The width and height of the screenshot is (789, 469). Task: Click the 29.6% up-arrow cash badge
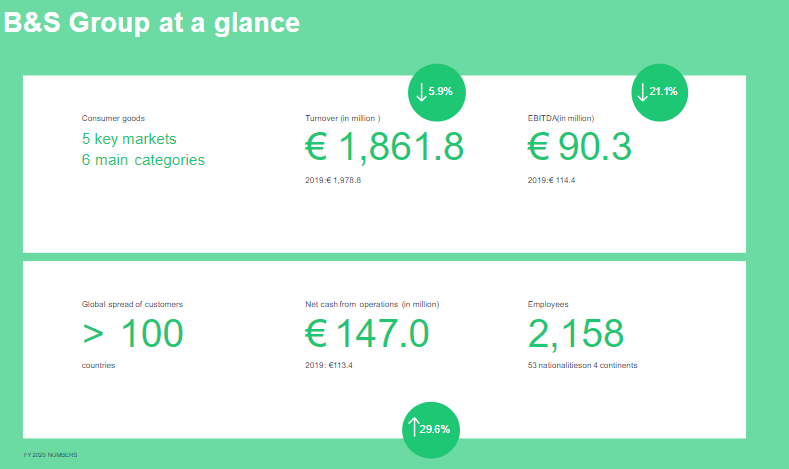click(432, 429)
